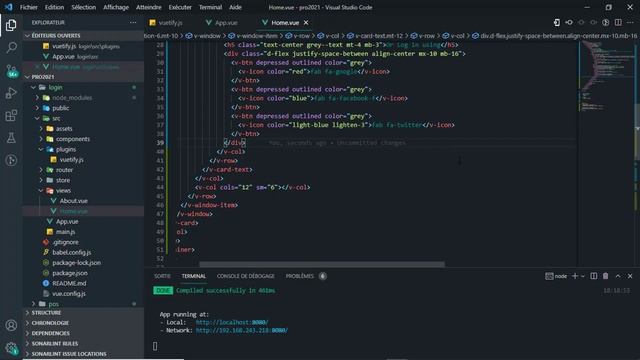
Task: Open the Terminal menu
Action: click(x=210, y=7)
